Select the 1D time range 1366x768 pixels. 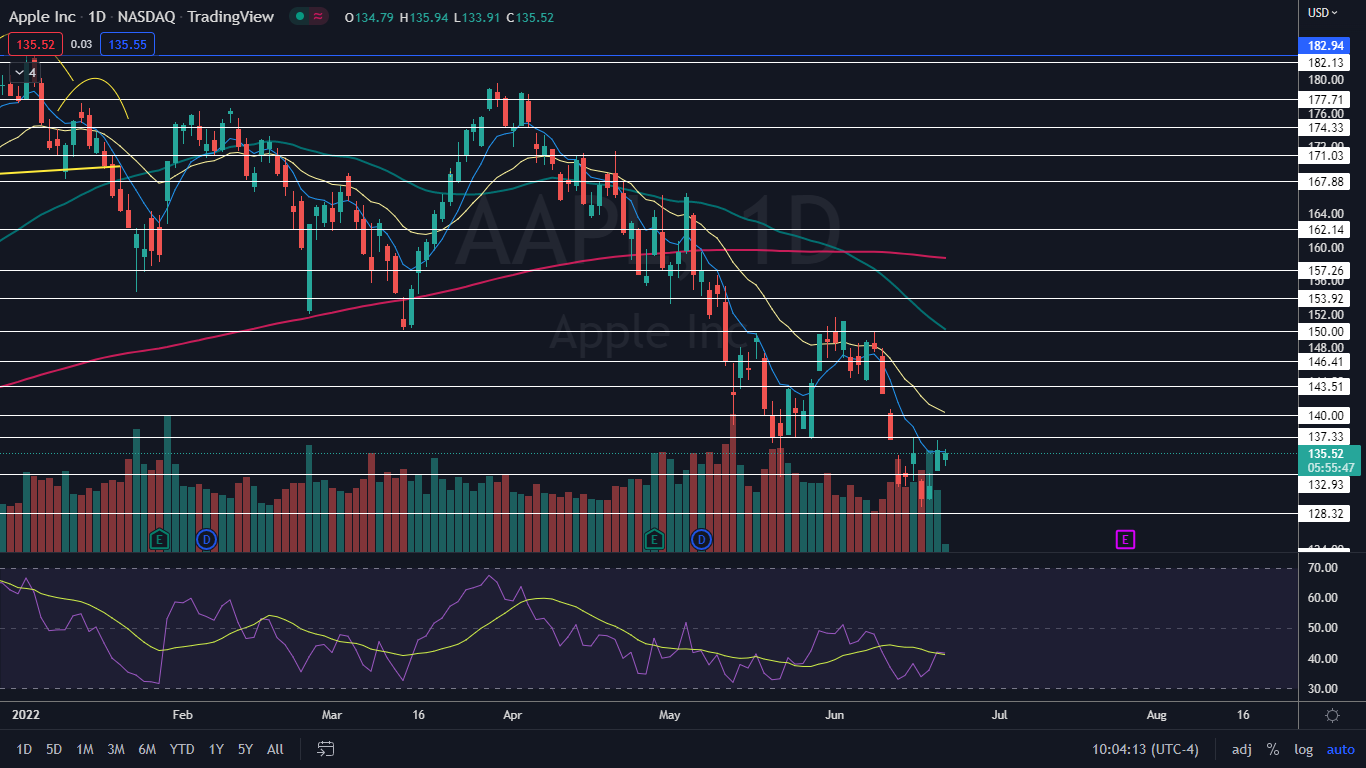[x=24, y=749]
